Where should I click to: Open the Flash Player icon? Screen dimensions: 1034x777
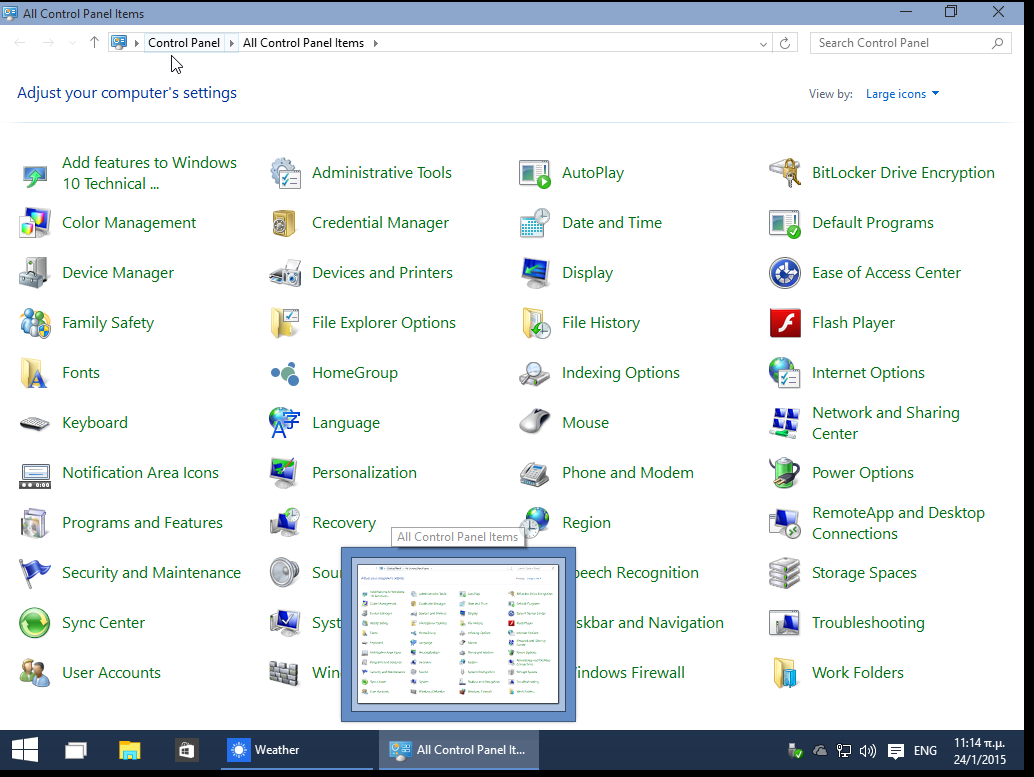click(785, 323)
